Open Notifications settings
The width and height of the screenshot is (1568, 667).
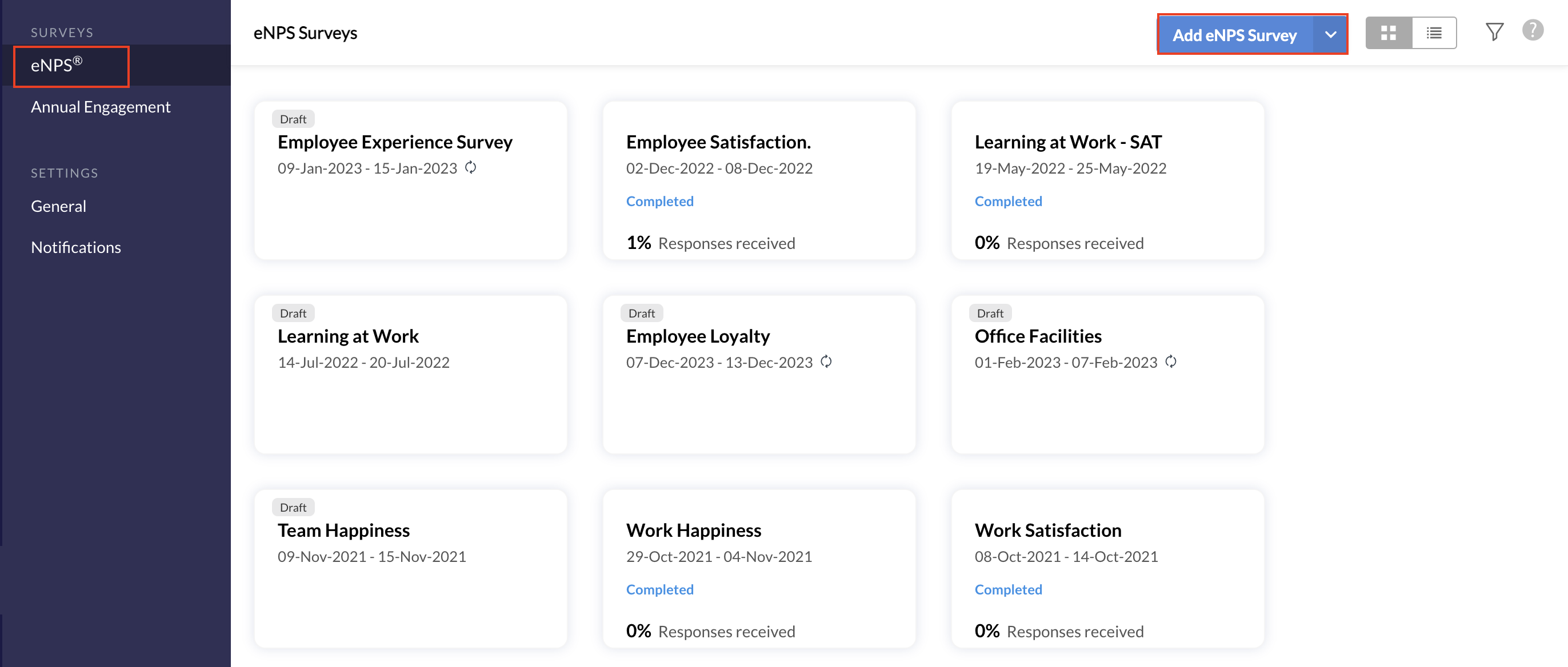(x=76, y=247)
